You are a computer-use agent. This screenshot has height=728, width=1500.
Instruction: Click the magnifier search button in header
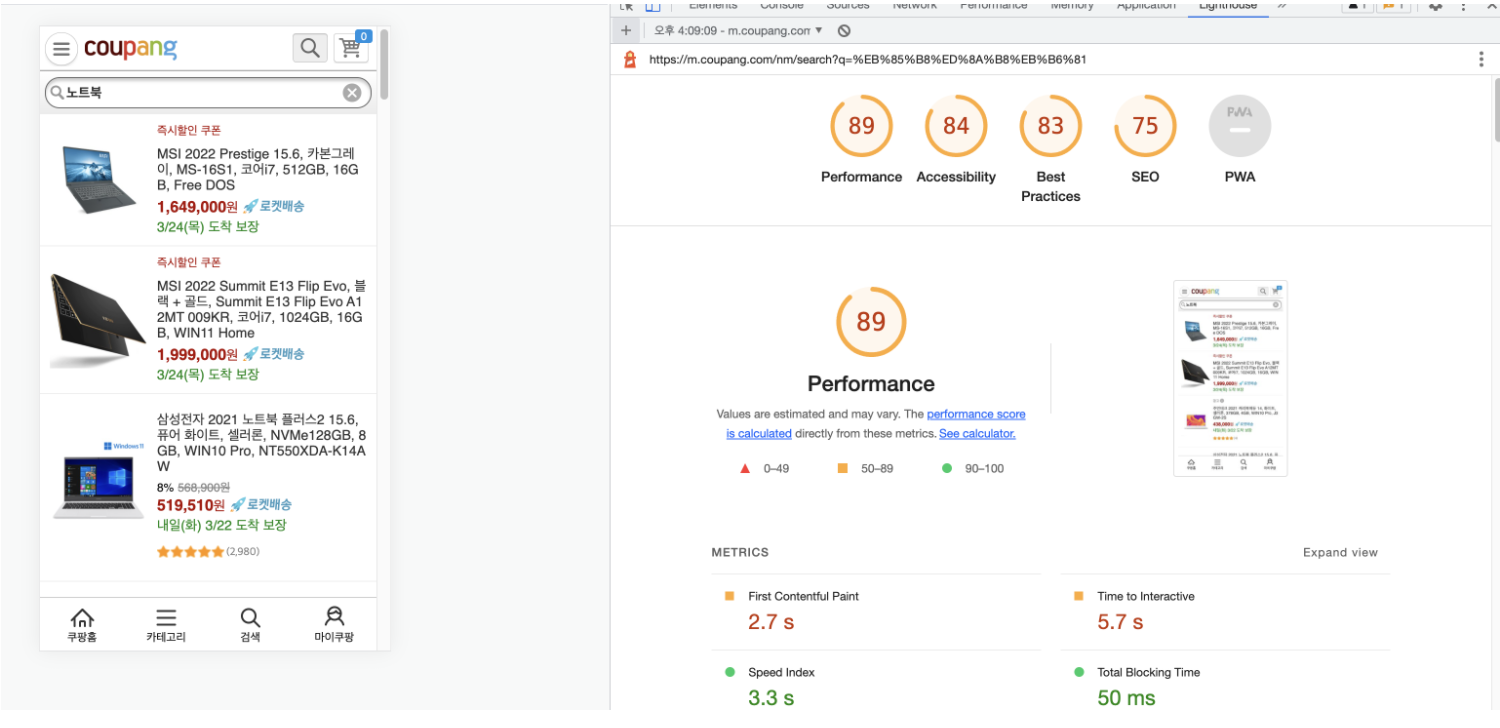pyautogui.click(x=310, y=47)
